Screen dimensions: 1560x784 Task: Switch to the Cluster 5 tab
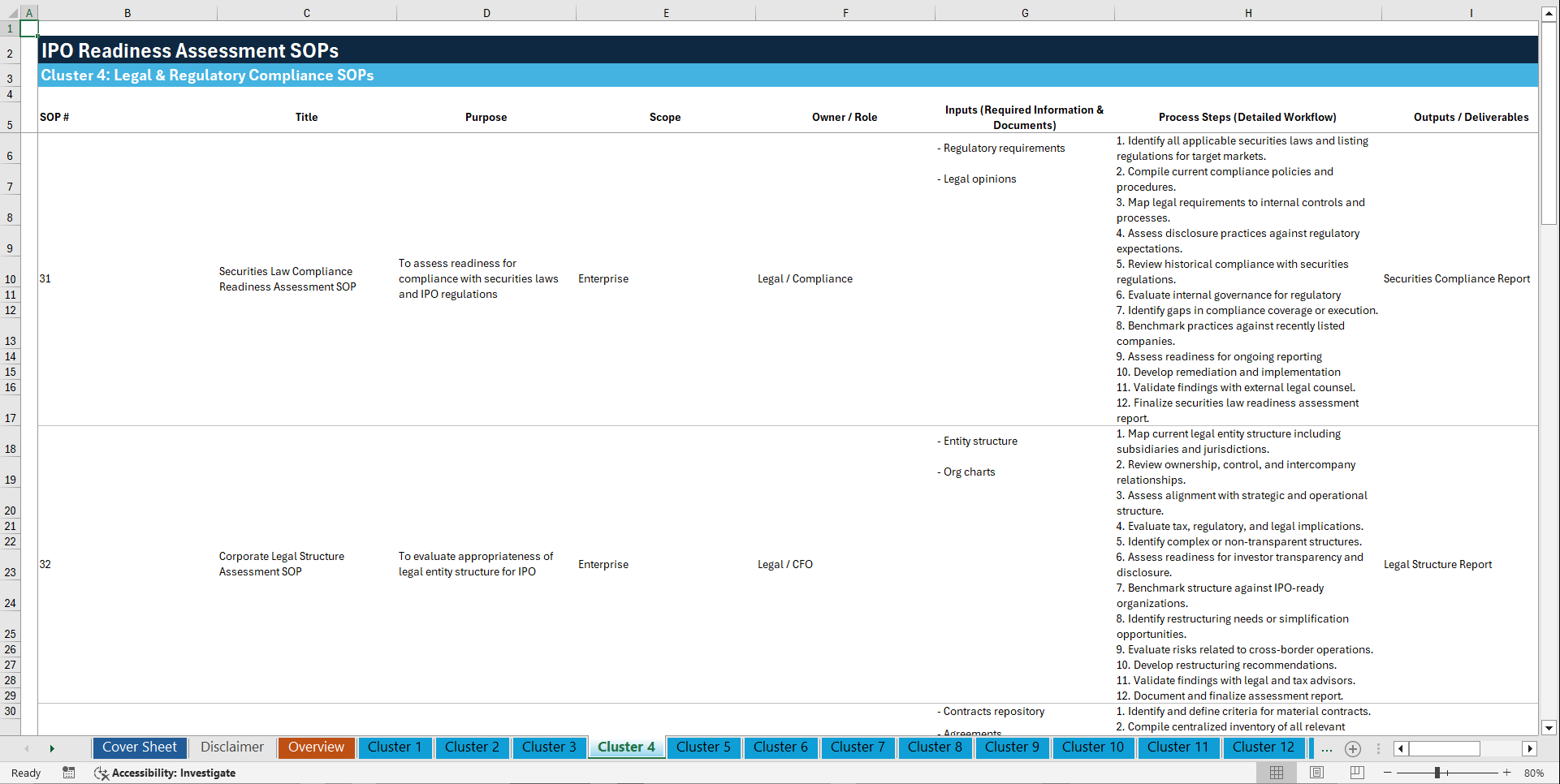703,747
